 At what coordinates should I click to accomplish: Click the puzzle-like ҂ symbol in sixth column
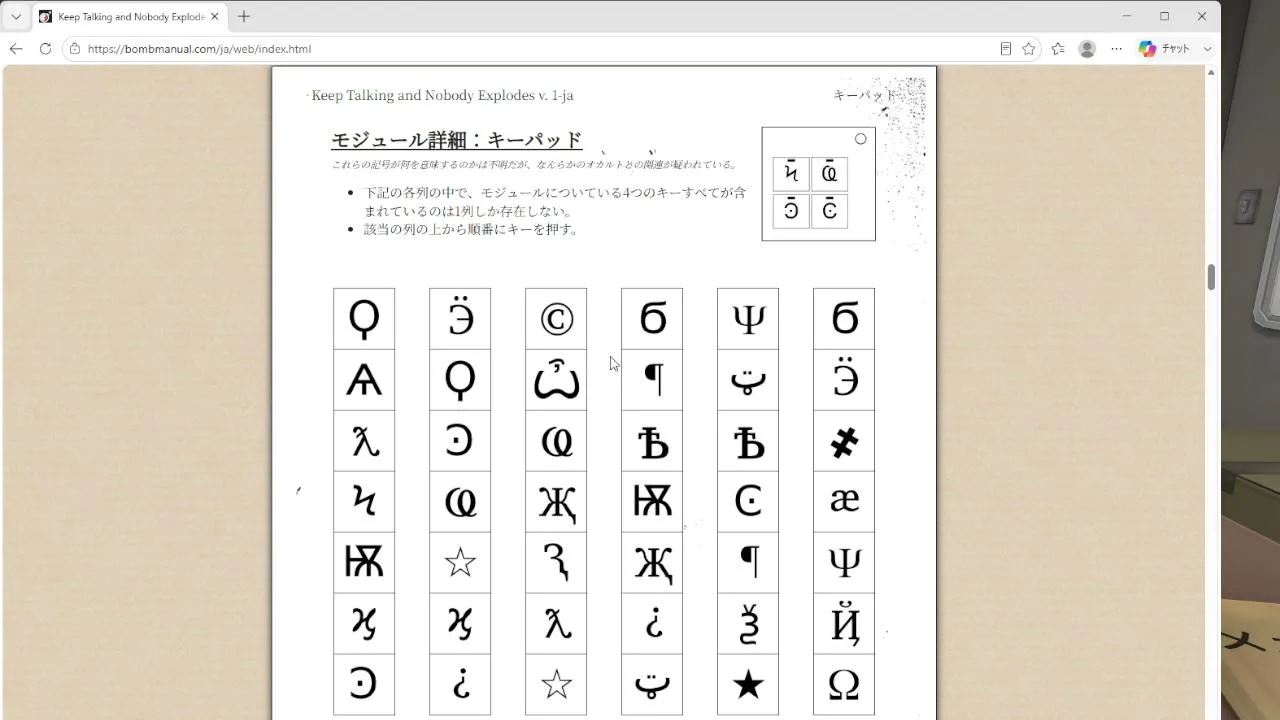[x=844, y=441]
